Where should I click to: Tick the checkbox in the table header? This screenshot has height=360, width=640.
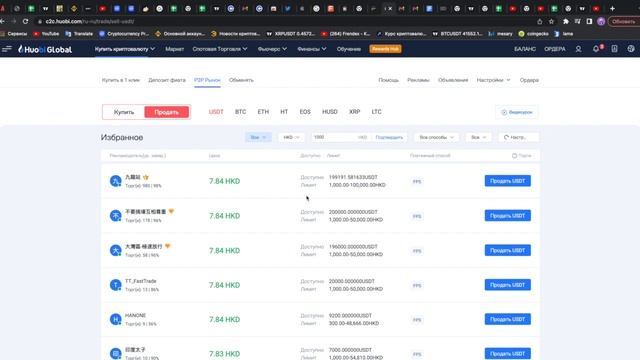pos(514,156)
